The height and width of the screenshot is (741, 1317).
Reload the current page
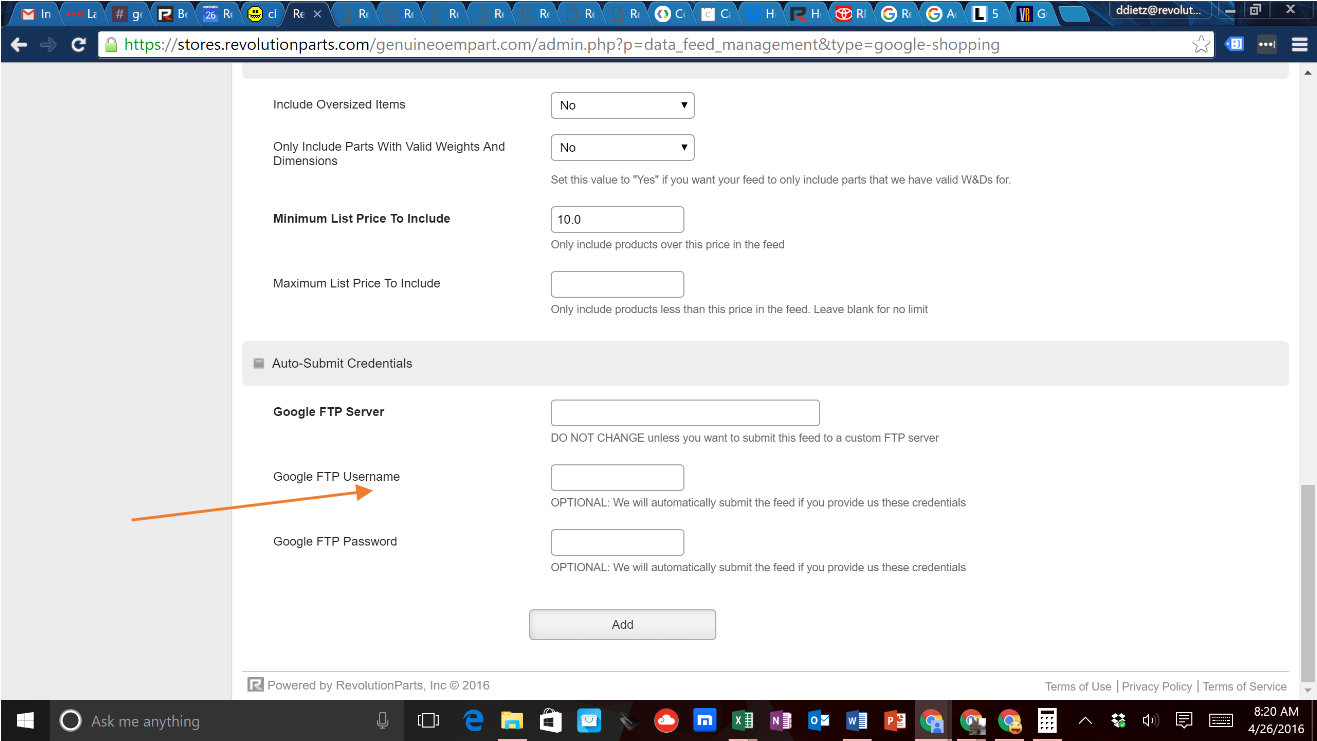[x=78, y=45]
